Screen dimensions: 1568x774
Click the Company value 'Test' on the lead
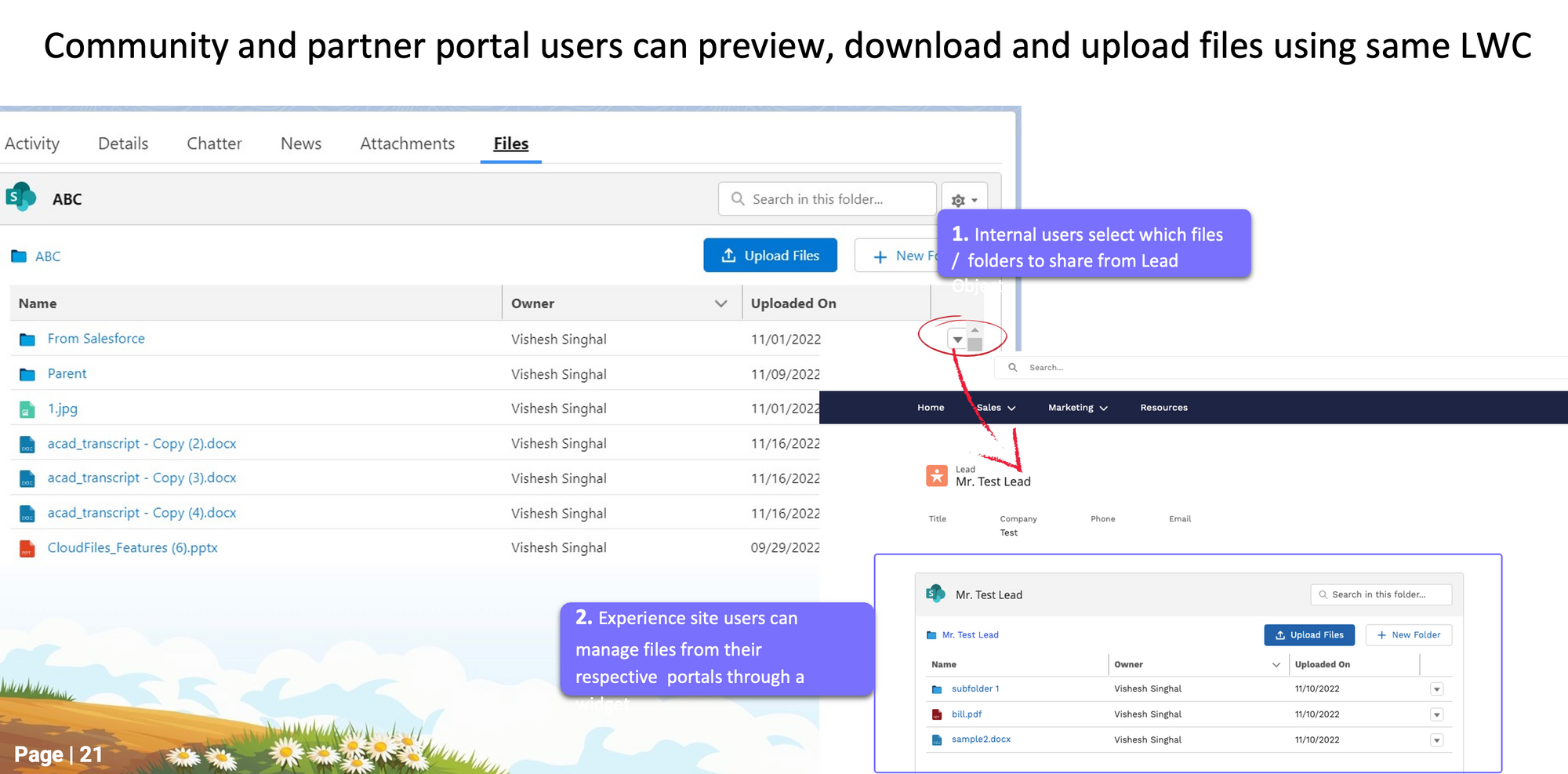pyautogui.click(x=1009, y=533)
